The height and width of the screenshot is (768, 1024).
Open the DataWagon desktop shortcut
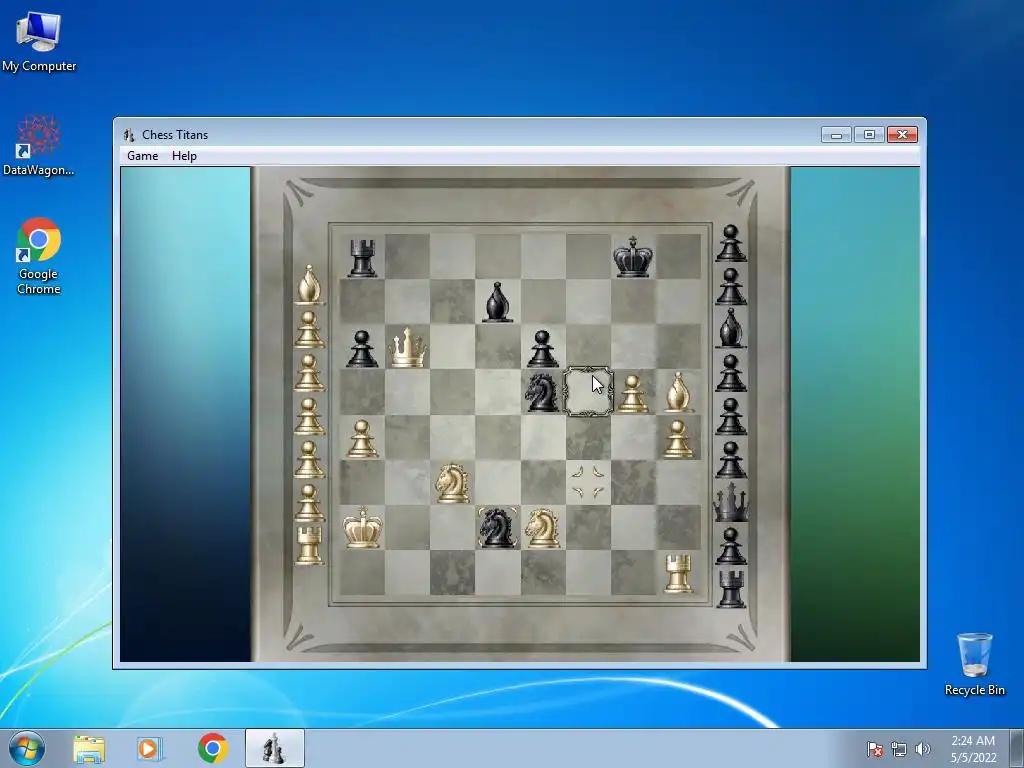[39, 145]
